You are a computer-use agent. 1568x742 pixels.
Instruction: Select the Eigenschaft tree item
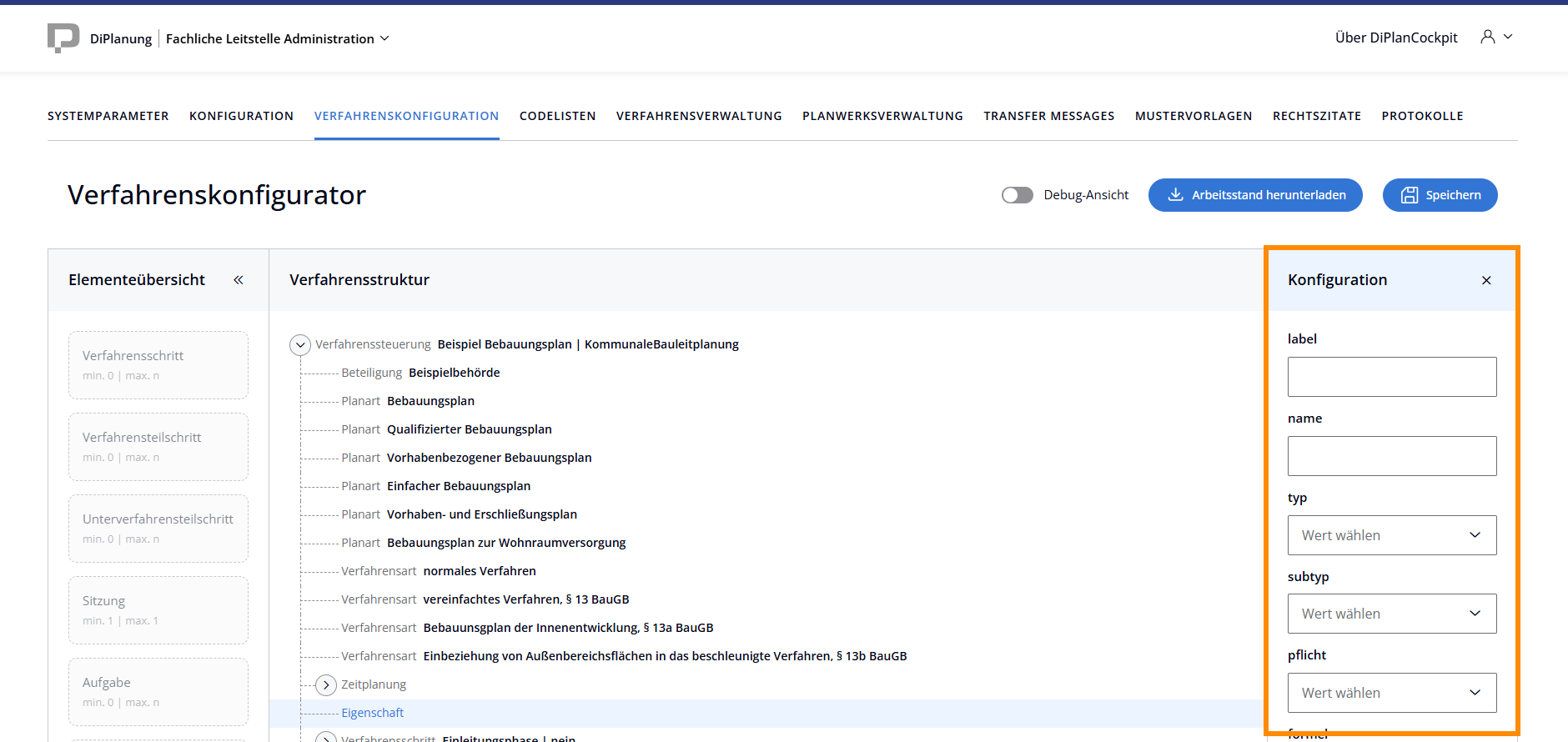click(372, 713)
